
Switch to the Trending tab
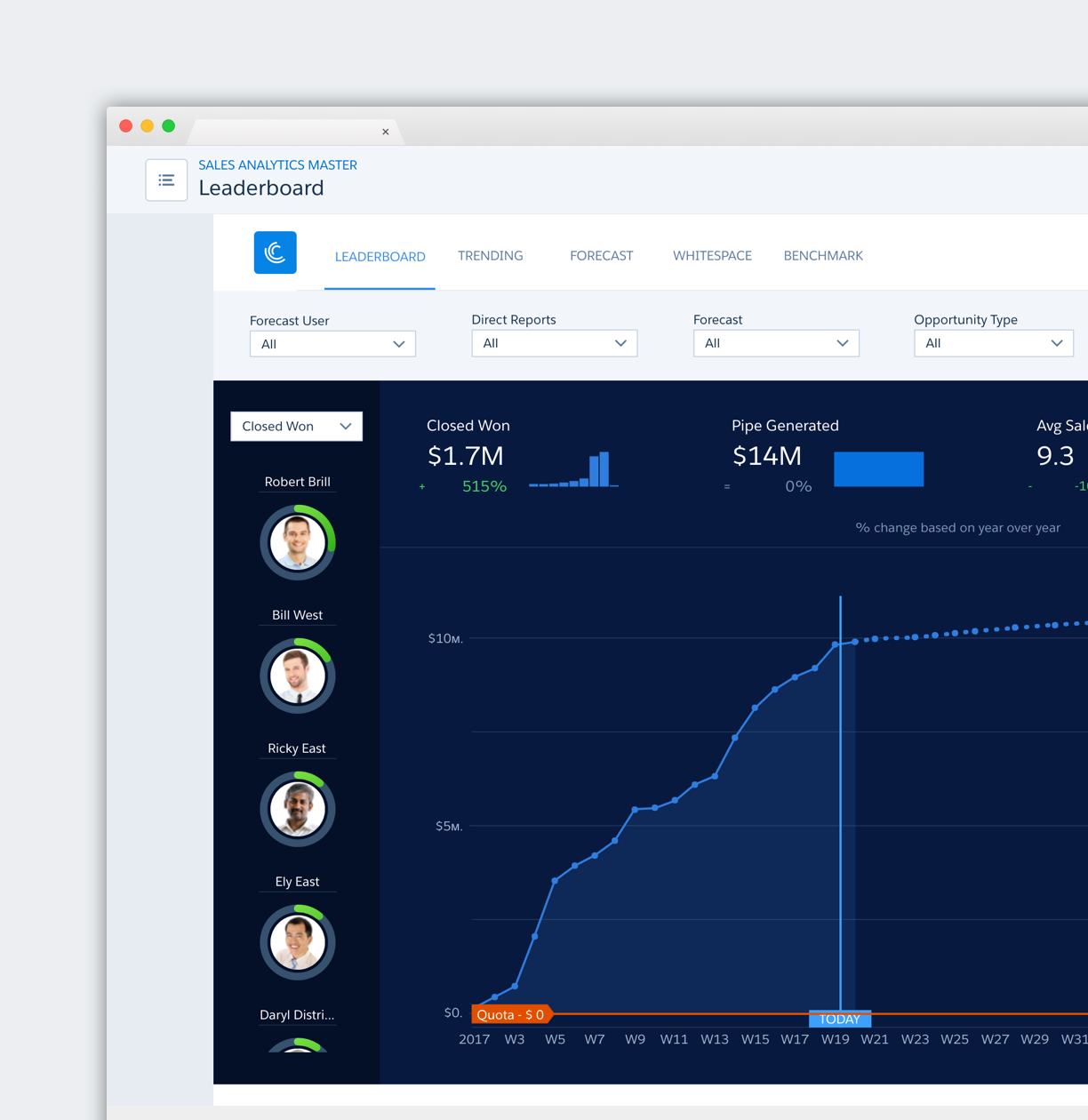click(x=490, y=256)
